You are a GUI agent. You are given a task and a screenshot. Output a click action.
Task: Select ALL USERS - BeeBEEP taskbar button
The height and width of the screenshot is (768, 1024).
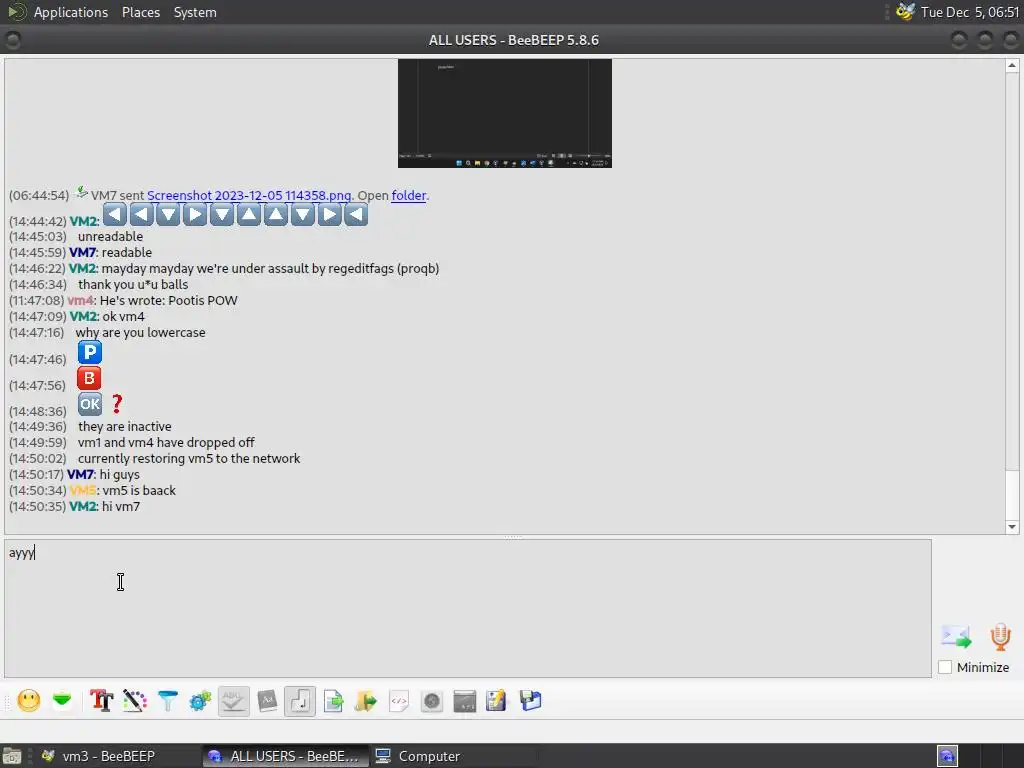pyautogui.click(x=285, y=756)
